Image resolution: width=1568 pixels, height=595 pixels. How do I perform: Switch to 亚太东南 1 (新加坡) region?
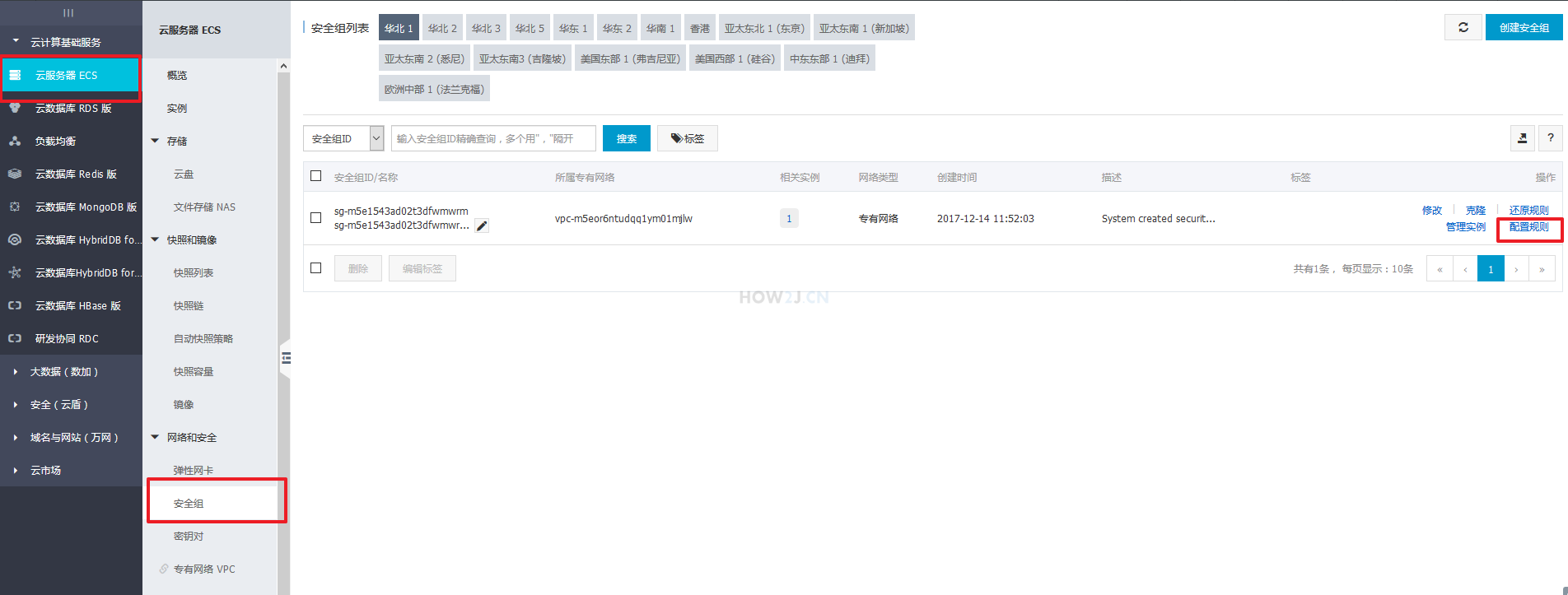pyautogui.click(x=864, y=28)
